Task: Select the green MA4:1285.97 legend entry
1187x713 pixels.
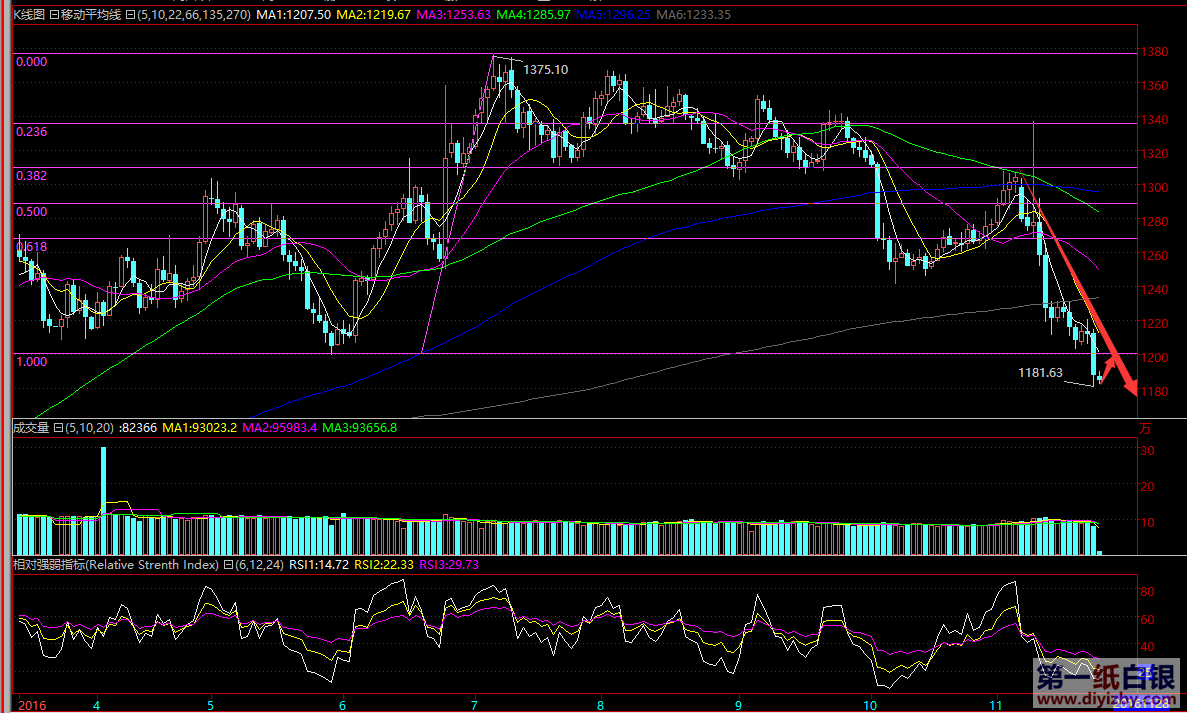Action: 532,15
